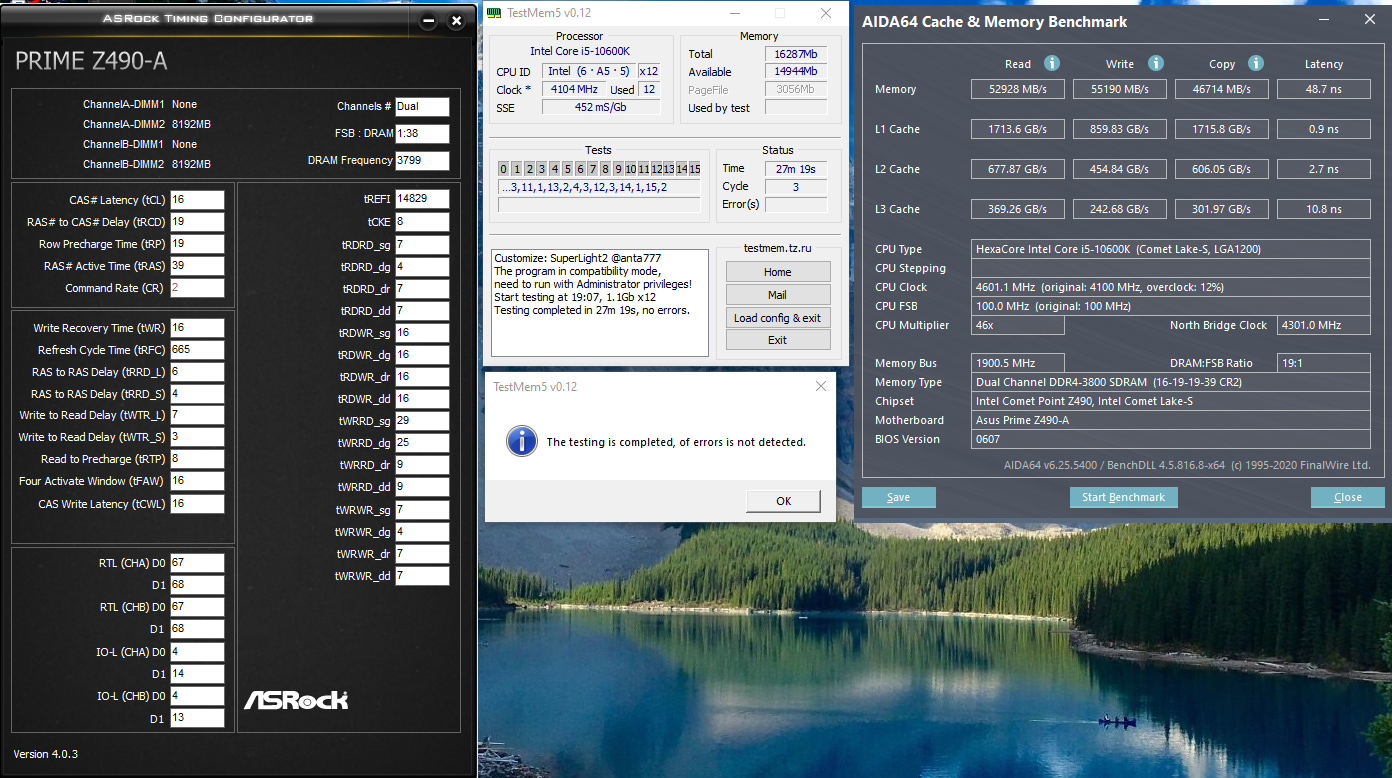The image size is (1392, 778).
Task: Minimize the ASRock Timing Configurator window
Action: click(428, 20)
